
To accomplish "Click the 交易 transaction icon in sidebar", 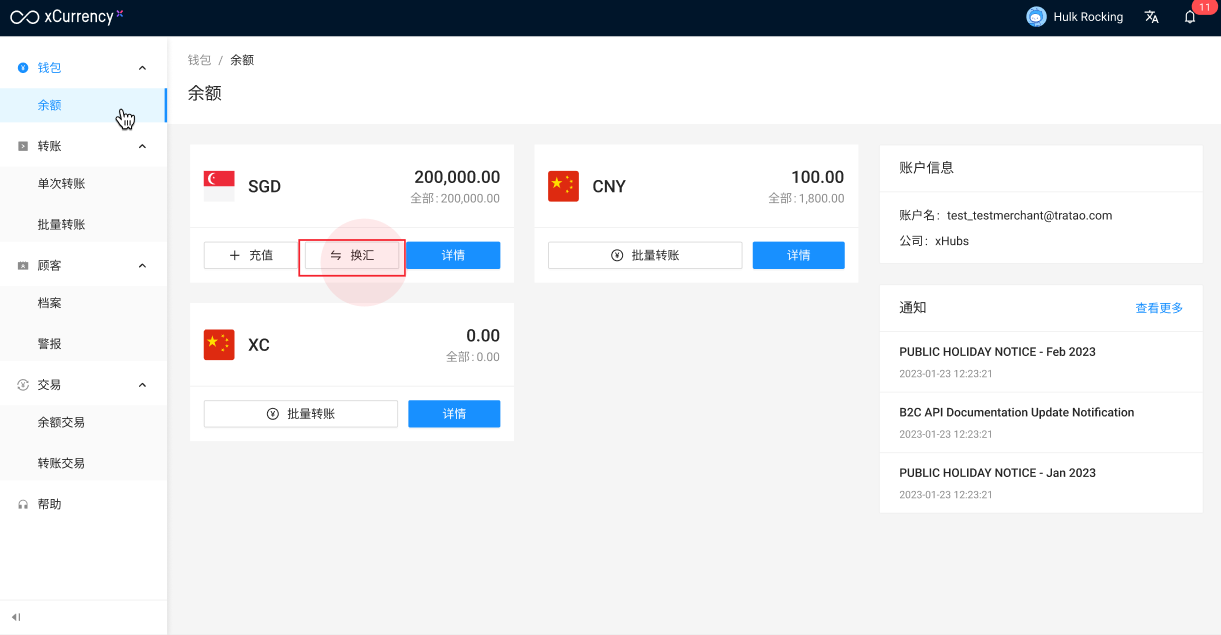I will pos(23,385).
